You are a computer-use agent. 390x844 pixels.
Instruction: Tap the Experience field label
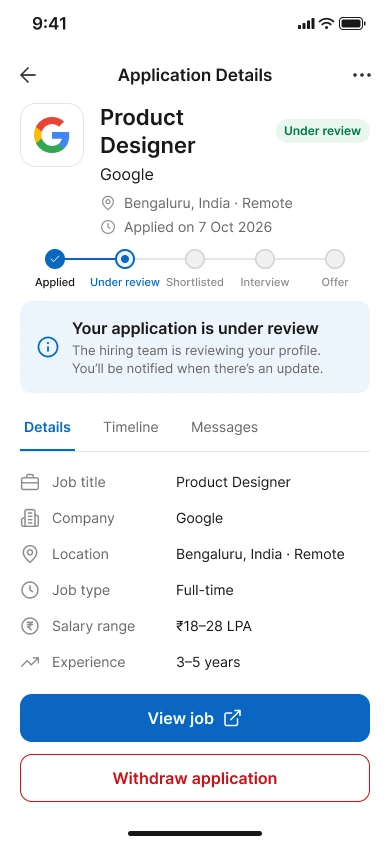(x=89, y=663)
